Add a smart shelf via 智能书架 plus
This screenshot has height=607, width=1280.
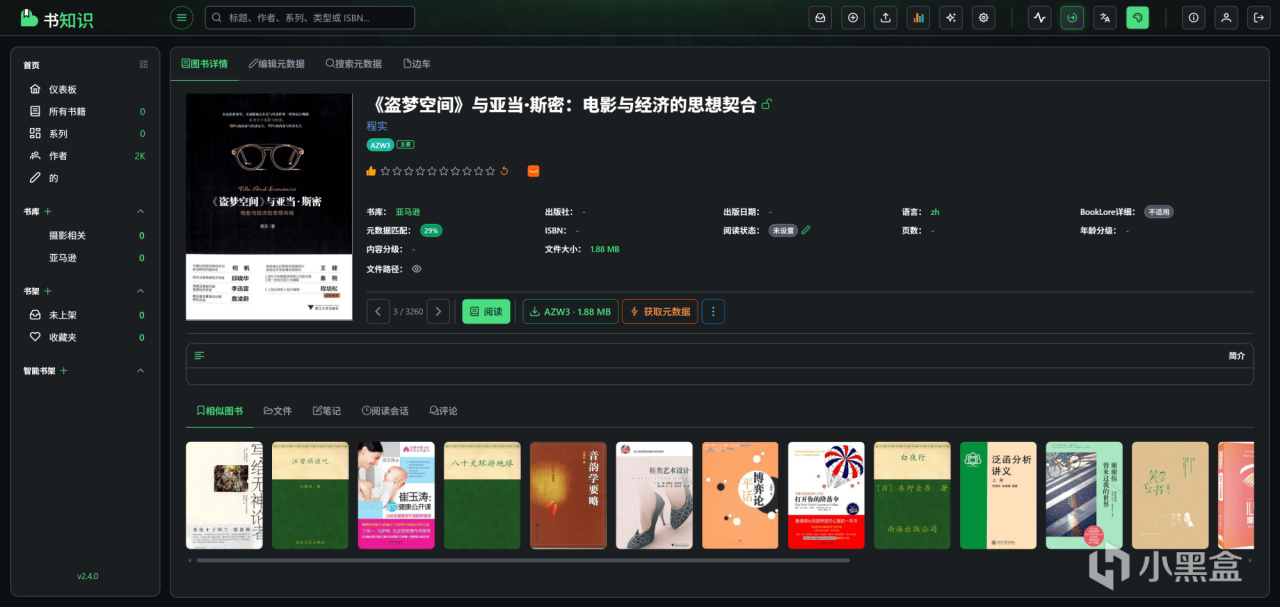pyautogui.click(x=64, y=371)
